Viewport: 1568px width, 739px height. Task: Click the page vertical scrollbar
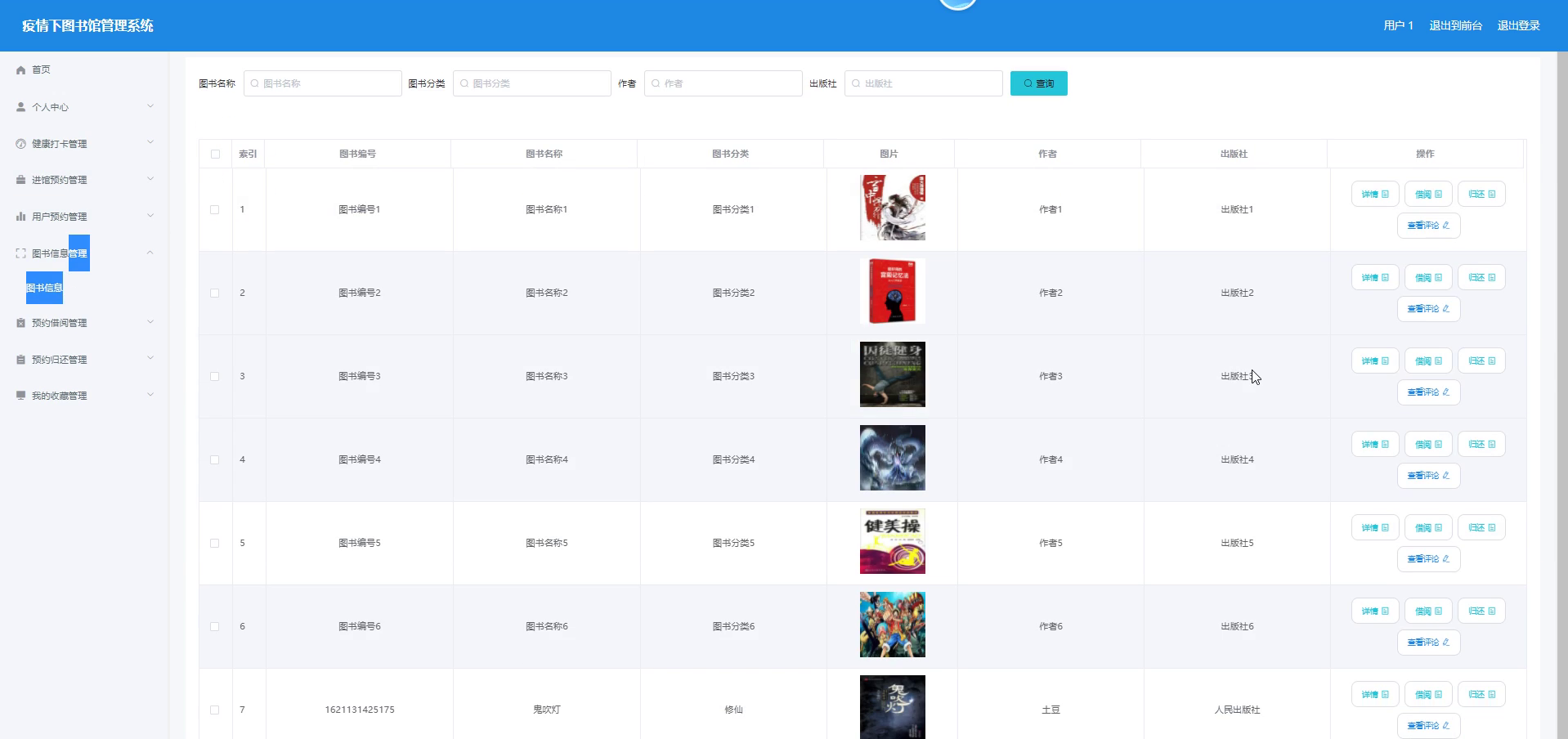coord(1562,396)
